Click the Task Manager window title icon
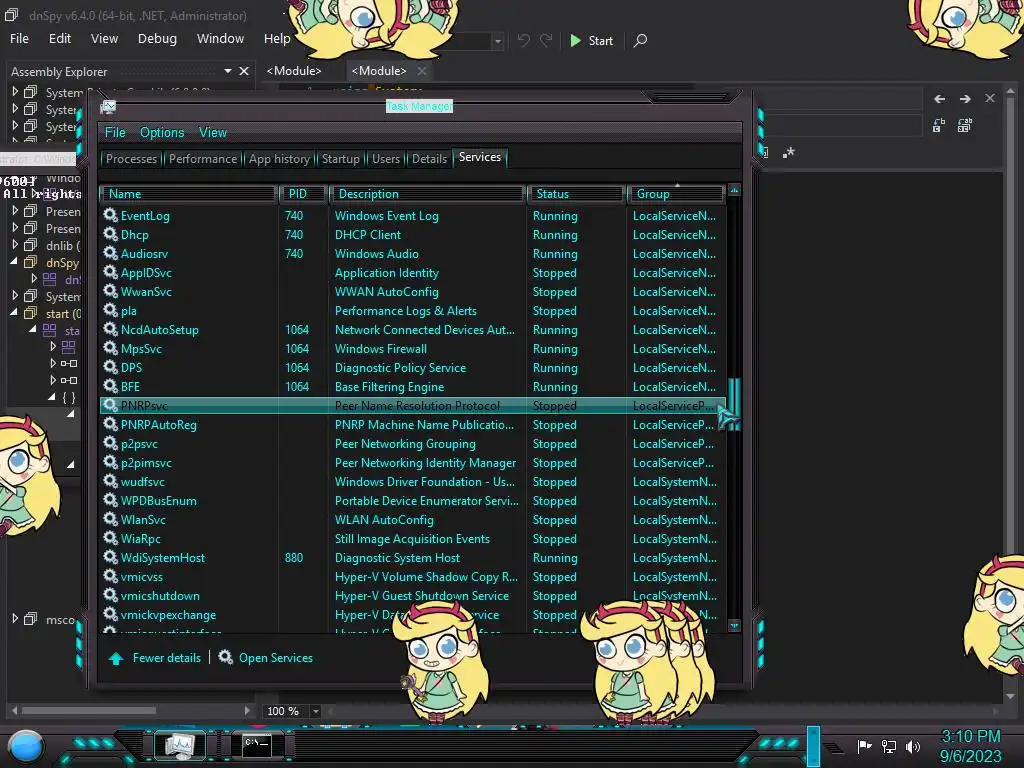Image resolution: width=1024 pixels, height=768 pixels. (x=108, y=107)
